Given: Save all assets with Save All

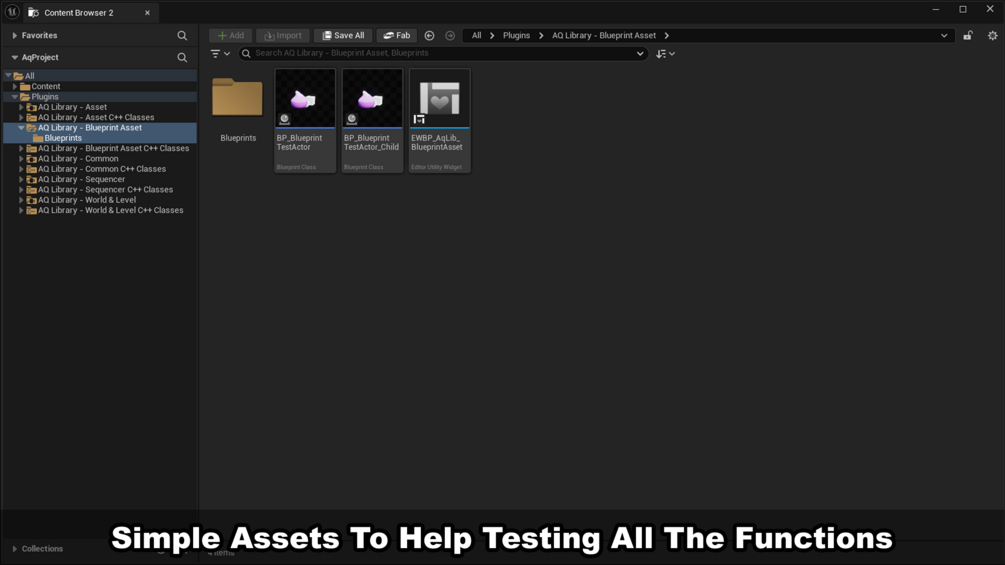Looking at the screenshot, I should (343, 36).
